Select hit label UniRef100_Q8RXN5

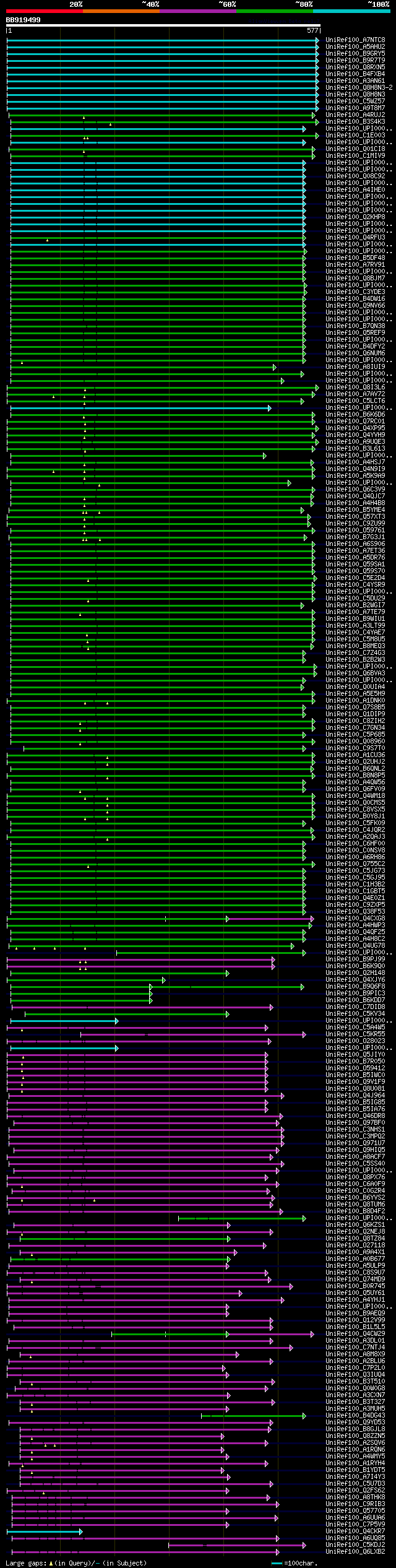(355, 67)
